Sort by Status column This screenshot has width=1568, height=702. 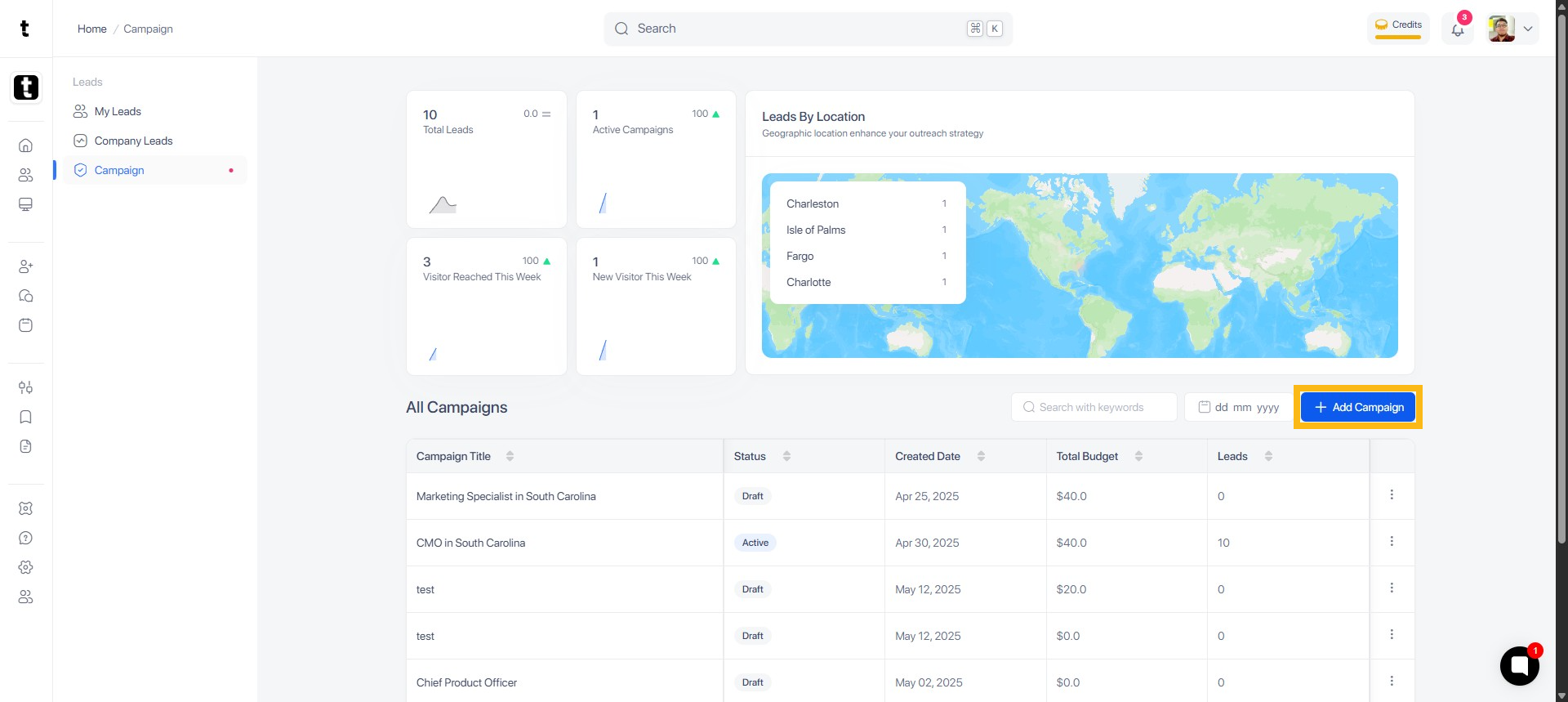[x=786, y=456]
